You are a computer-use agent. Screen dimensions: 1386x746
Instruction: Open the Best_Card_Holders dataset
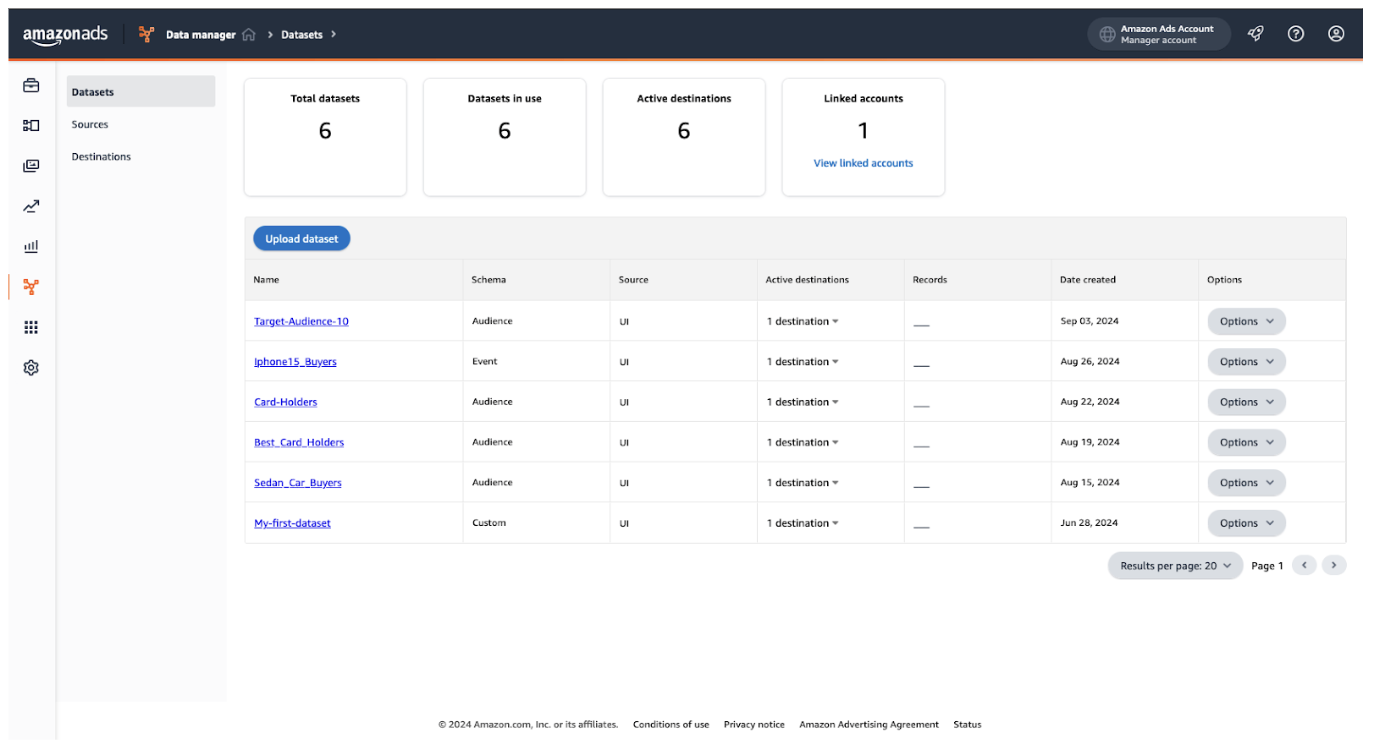pyautogui.click(x=299, y=442)
